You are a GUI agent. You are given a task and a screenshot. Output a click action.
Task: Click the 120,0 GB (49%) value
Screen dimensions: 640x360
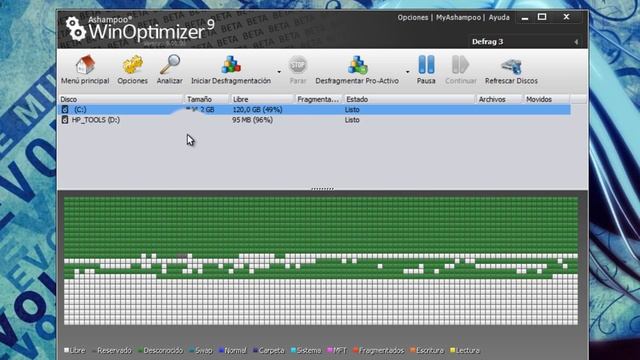257,110
